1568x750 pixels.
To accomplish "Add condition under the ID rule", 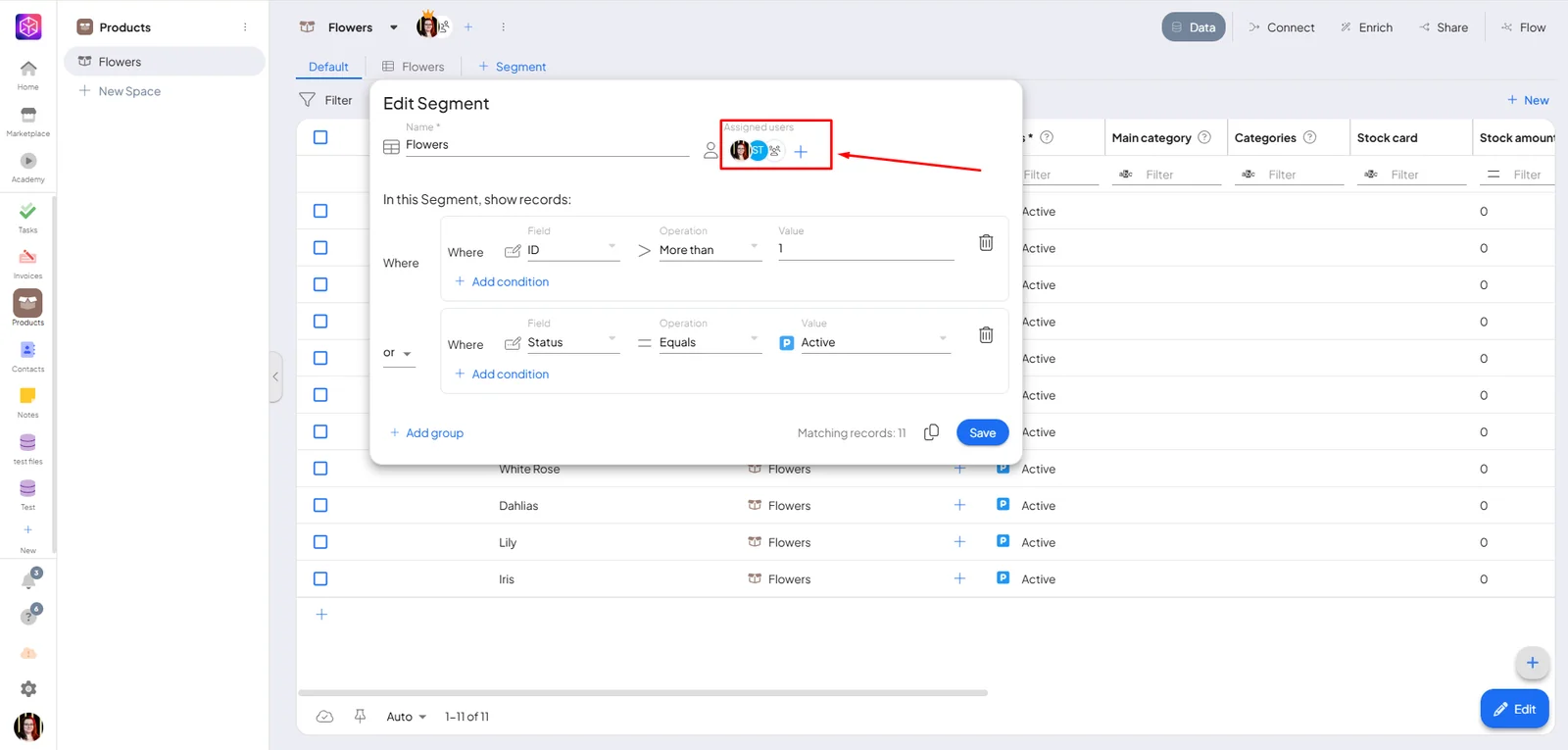I will click(x=502, y=281).
